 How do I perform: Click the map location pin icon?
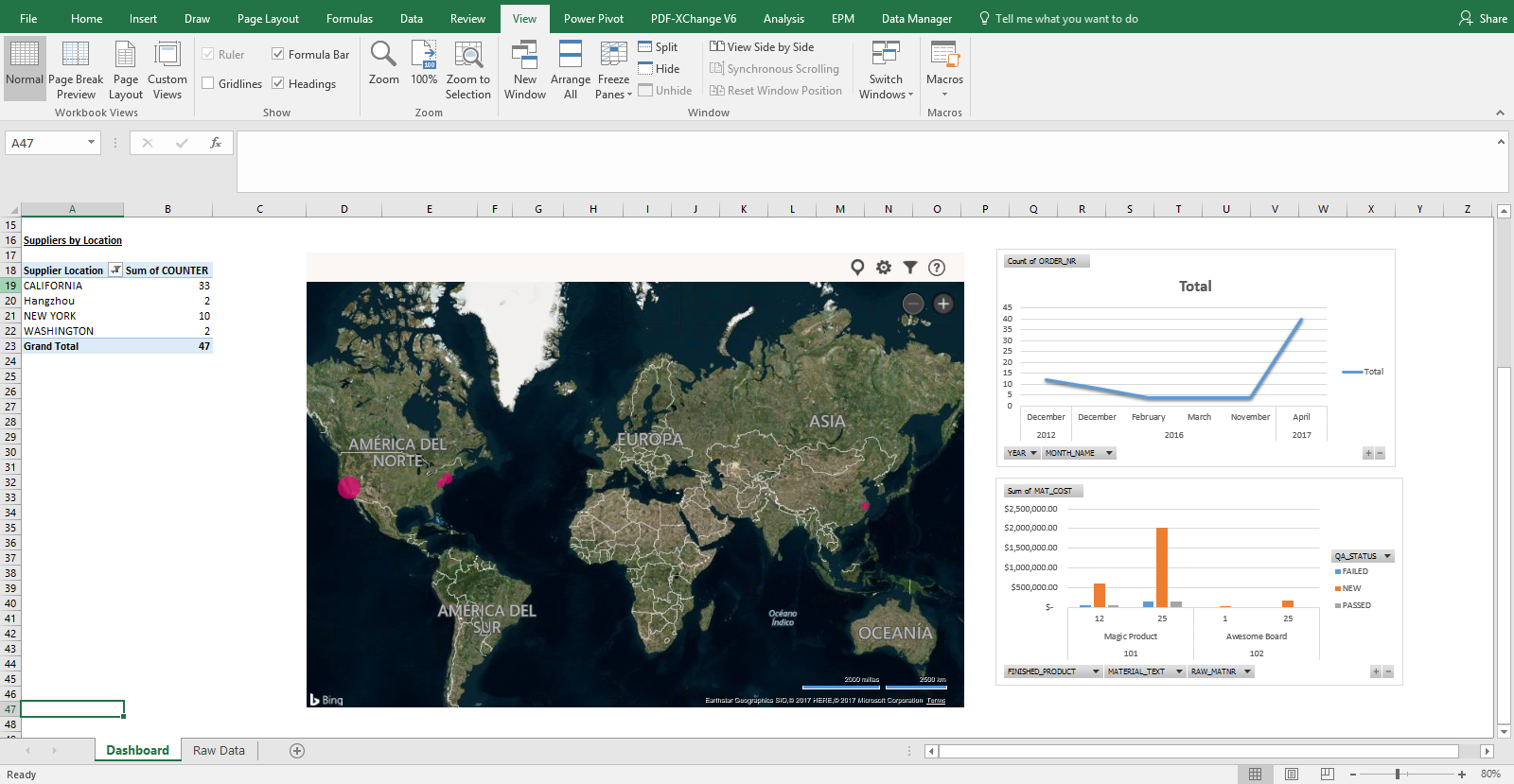[857, 268]
